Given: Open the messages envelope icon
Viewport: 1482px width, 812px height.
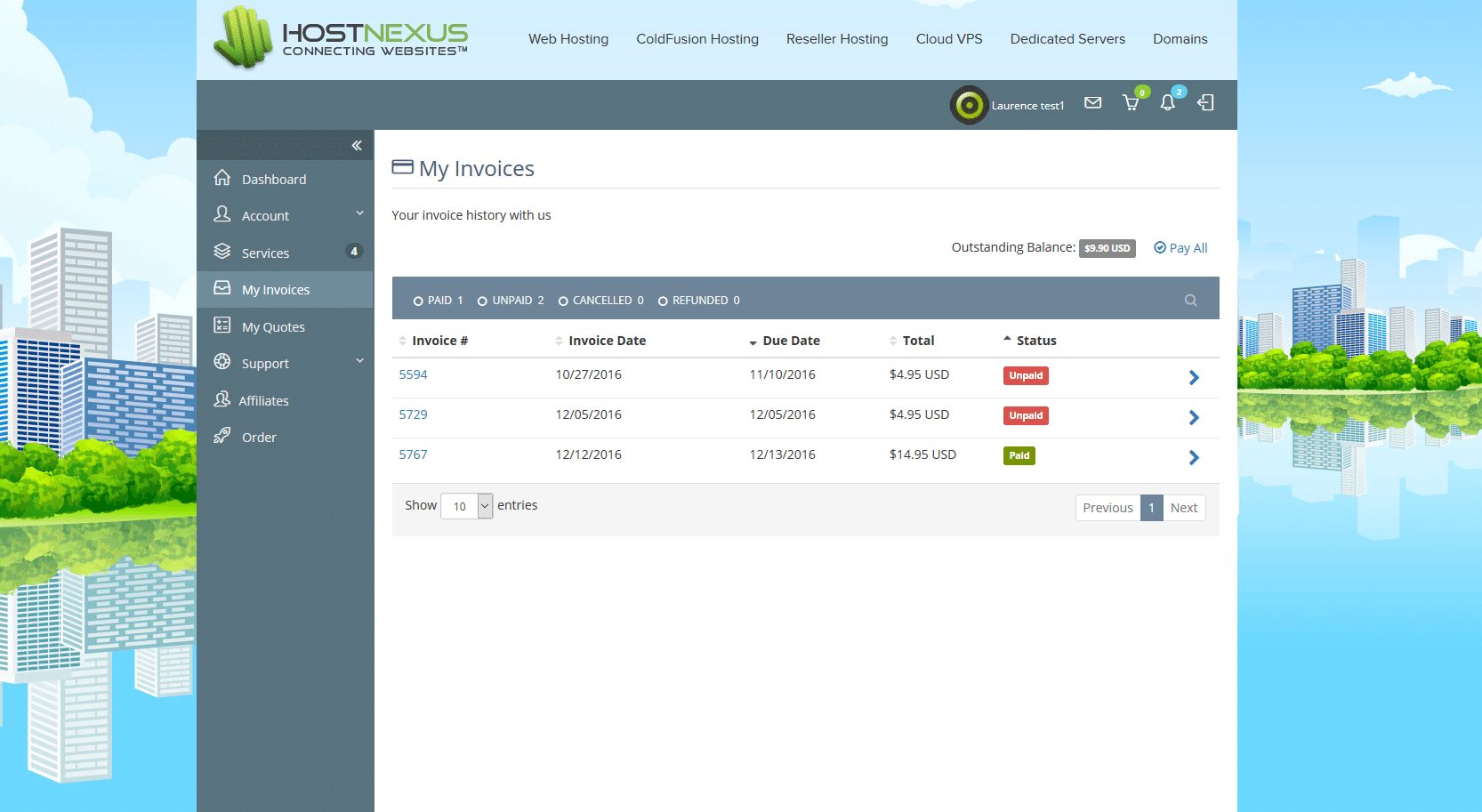Looking at the screenshot, I should tap(1092, 103).
